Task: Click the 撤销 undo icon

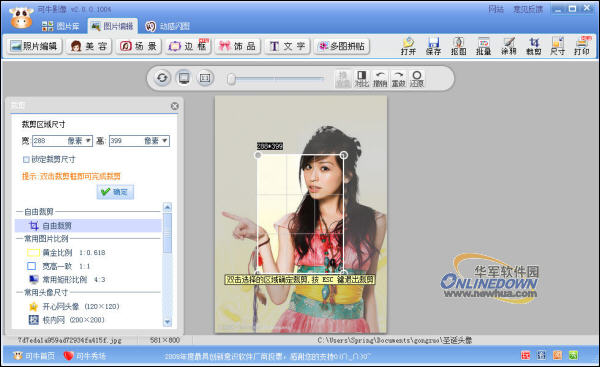Action: pos(380,78)
